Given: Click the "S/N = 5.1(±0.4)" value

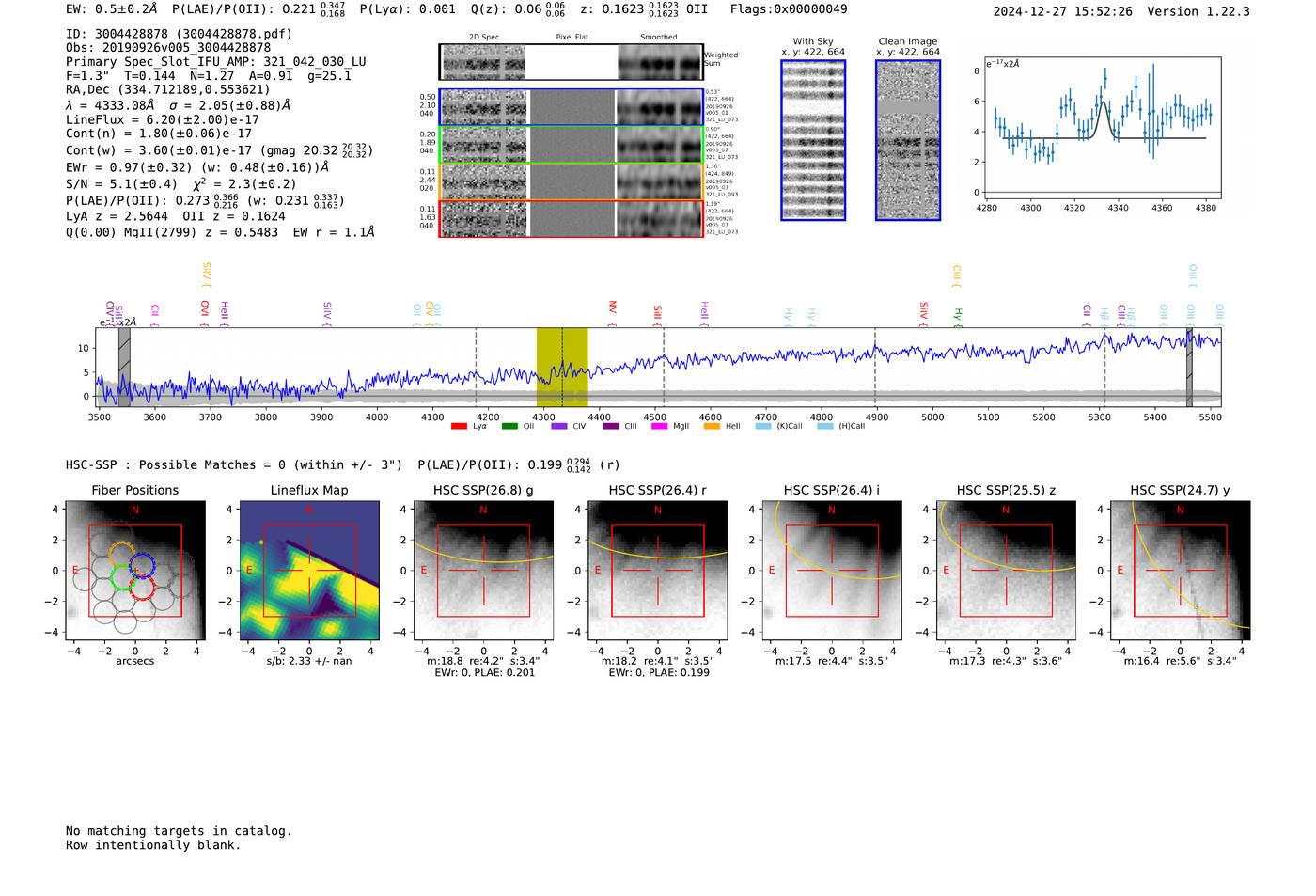Looking at the screenshot, I should [121, 184].
